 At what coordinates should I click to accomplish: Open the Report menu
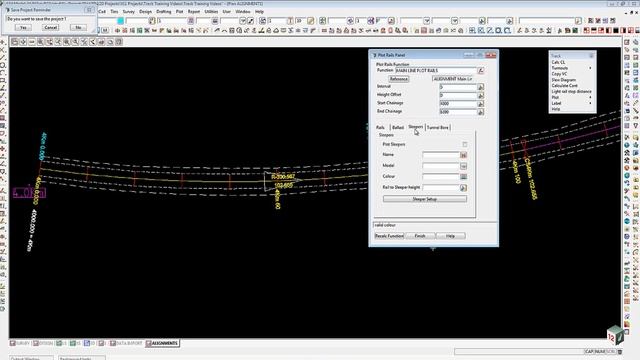click(x=194, y=11)
